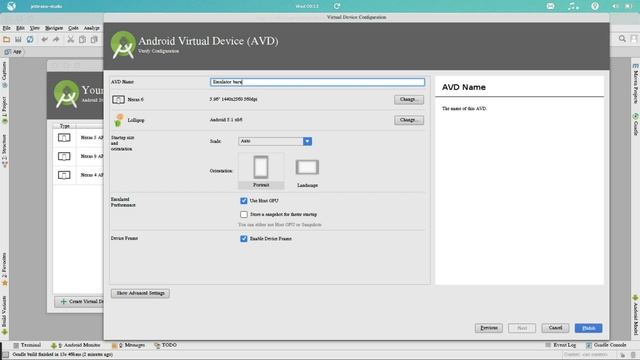Click the Nexus 4 row device icon in AVD Manager

point(64,175)
